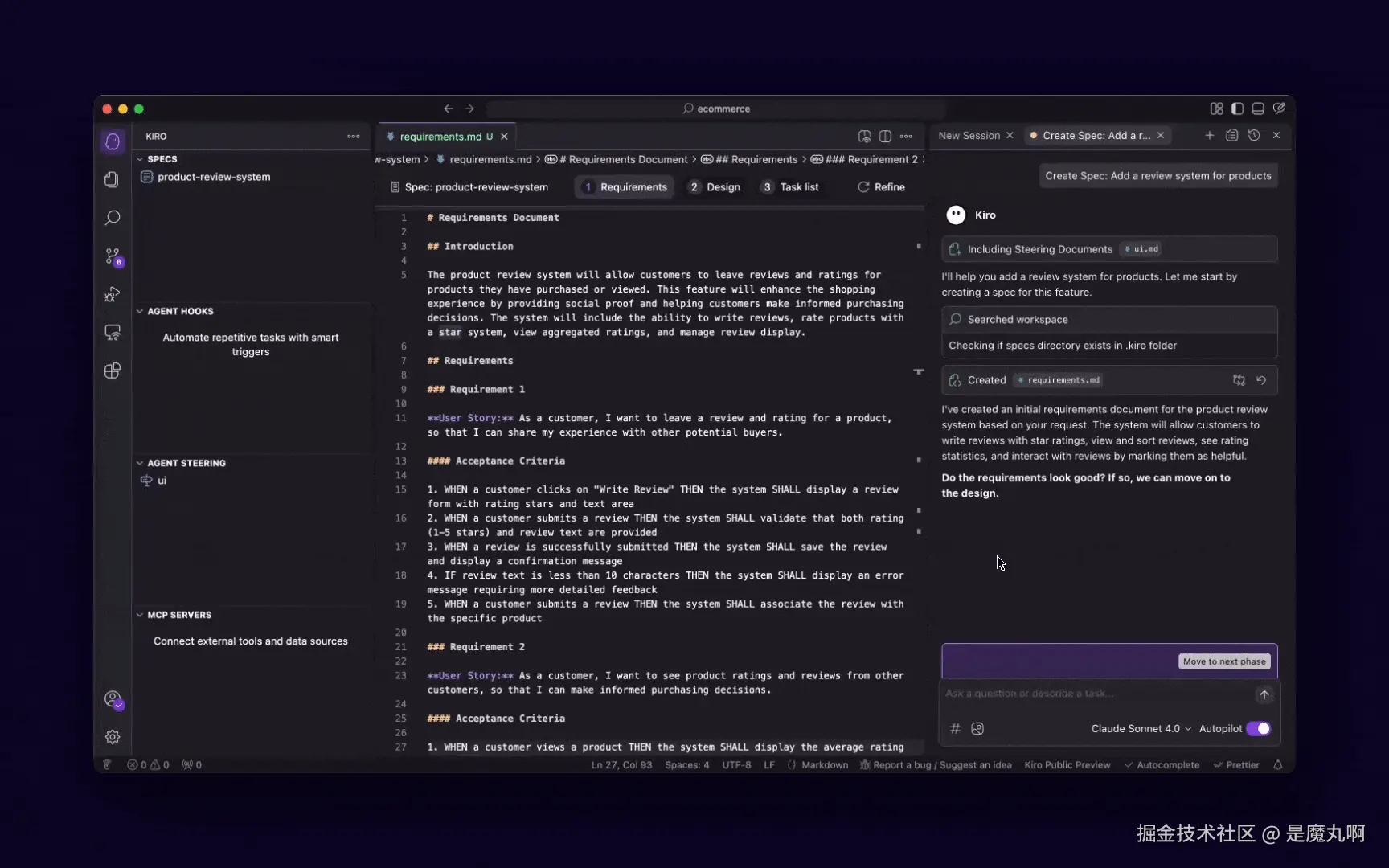Open the Extensions icon

click(113, 371)
